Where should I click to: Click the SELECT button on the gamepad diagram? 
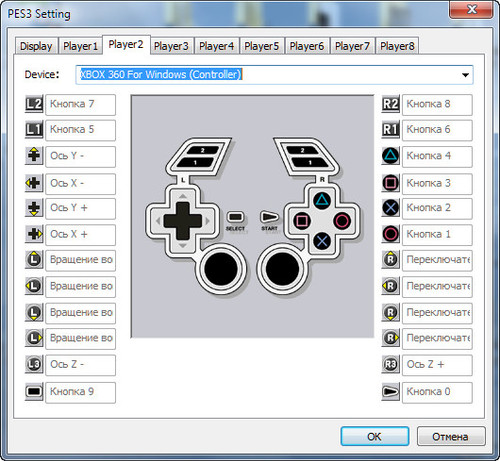235,217
